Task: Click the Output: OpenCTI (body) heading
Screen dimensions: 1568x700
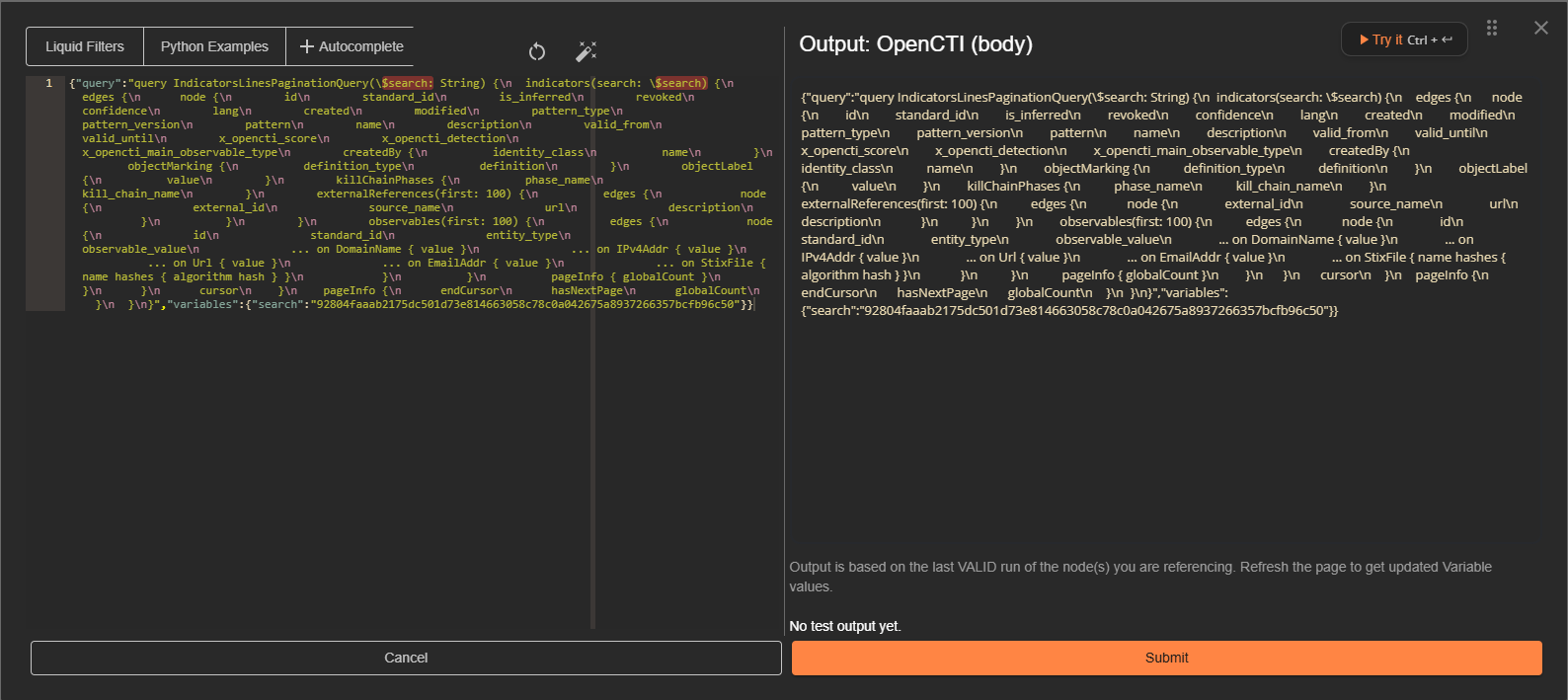Action: 915,44
